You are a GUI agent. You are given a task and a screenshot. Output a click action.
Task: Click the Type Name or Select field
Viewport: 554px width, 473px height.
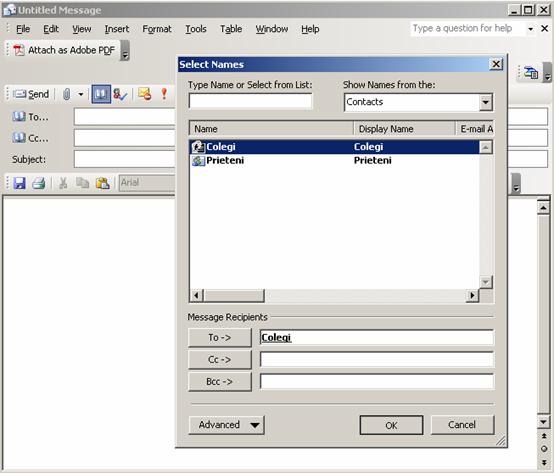[251, 102]
